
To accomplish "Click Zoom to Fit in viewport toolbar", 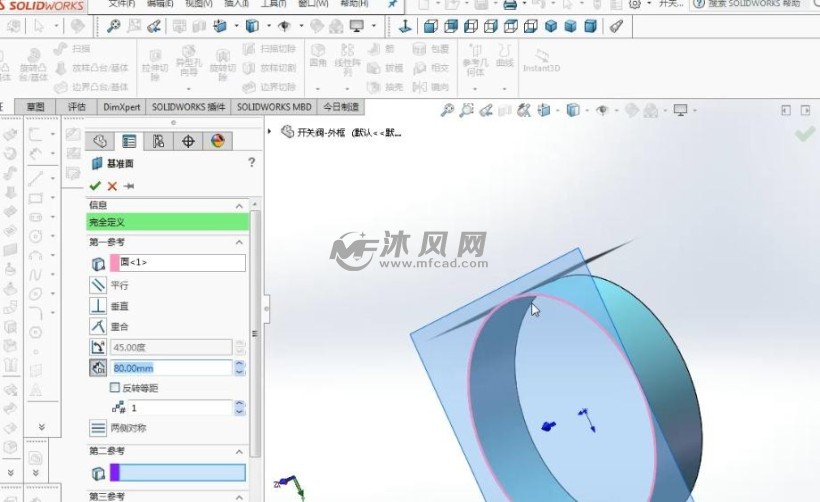I will (447, 110).
